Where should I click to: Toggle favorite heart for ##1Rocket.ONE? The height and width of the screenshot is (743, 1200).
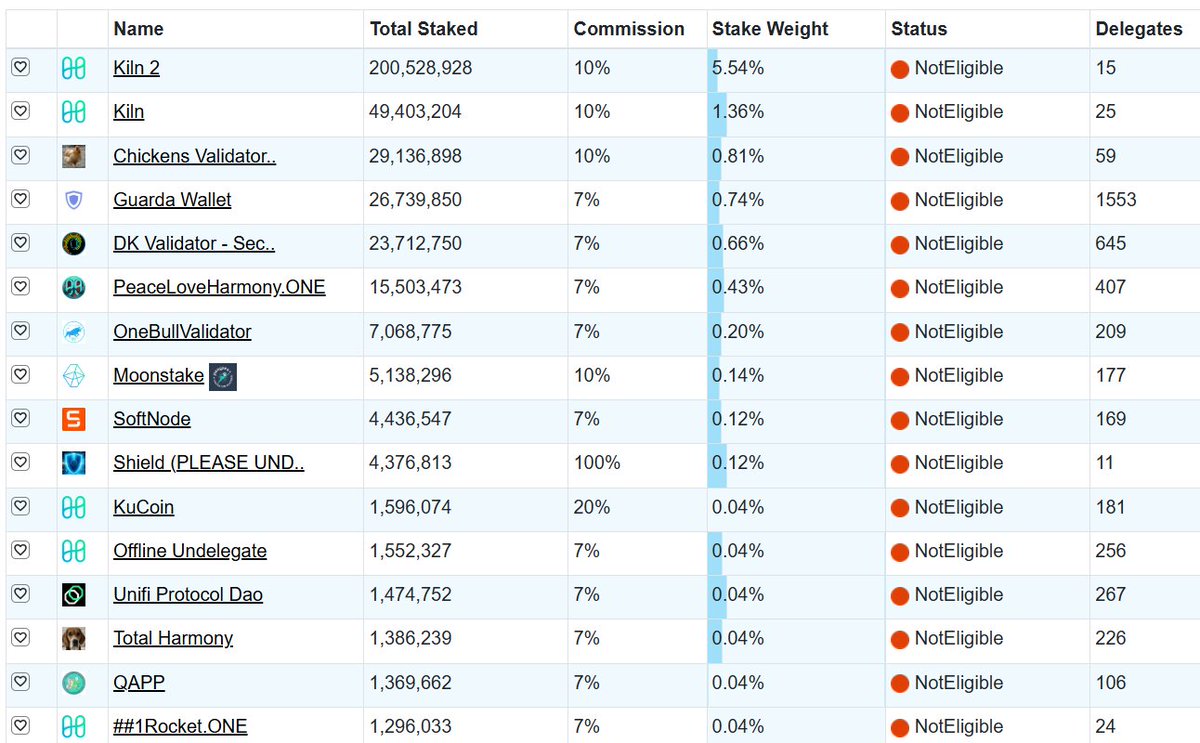coord(21,726)
